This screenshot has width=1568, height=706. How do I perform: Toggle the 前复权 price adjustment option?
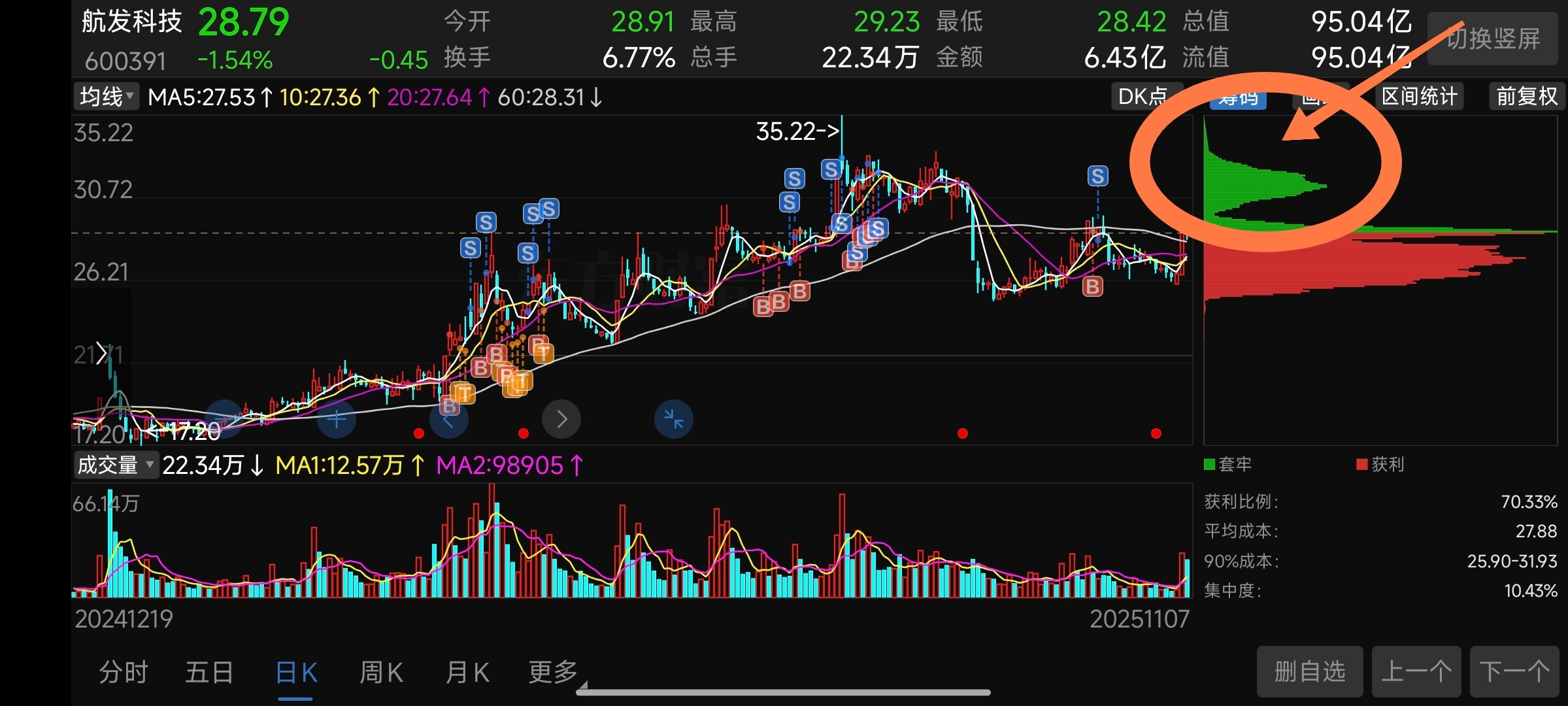tap(1526, 97)
